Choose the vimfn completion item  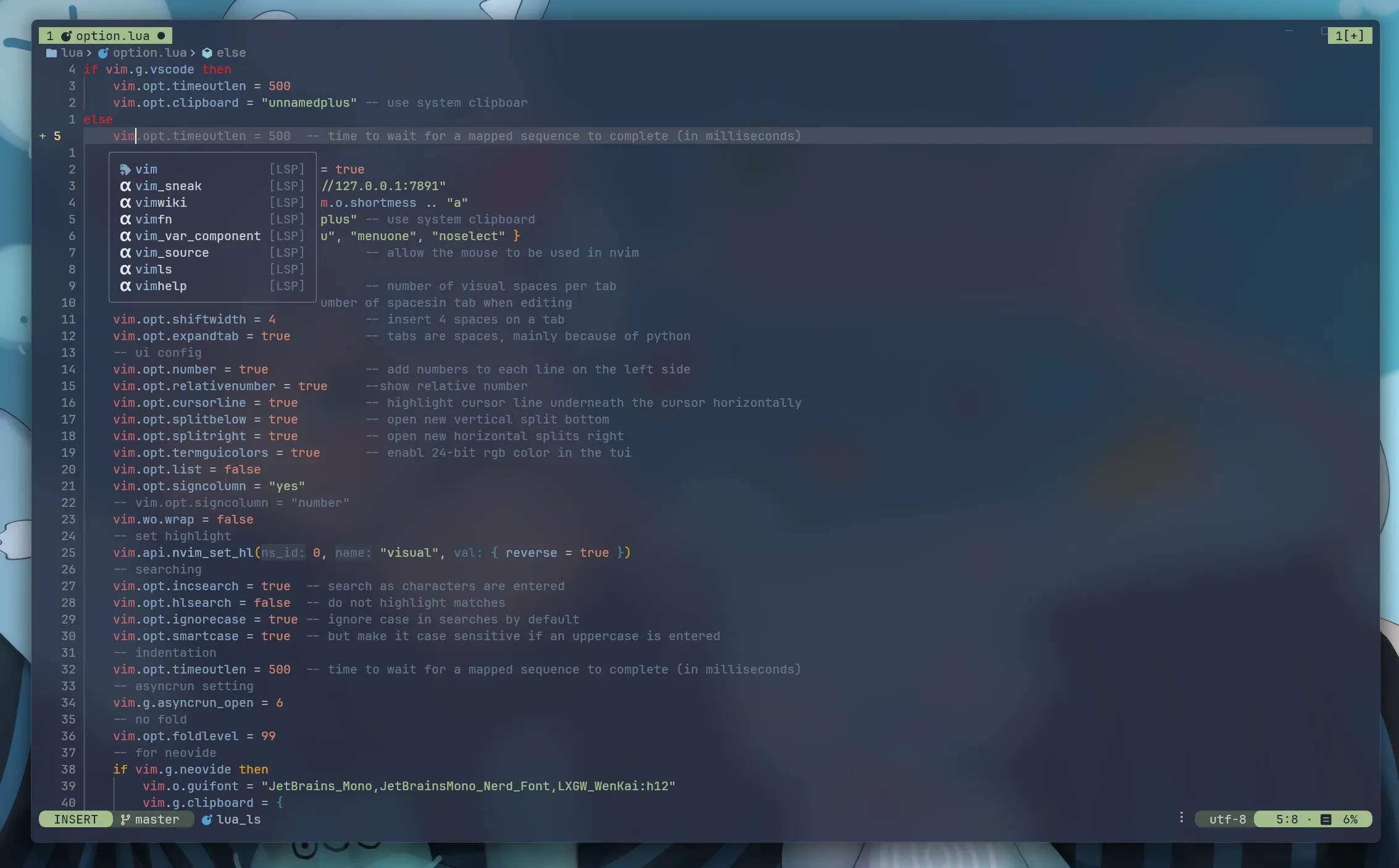212,219
